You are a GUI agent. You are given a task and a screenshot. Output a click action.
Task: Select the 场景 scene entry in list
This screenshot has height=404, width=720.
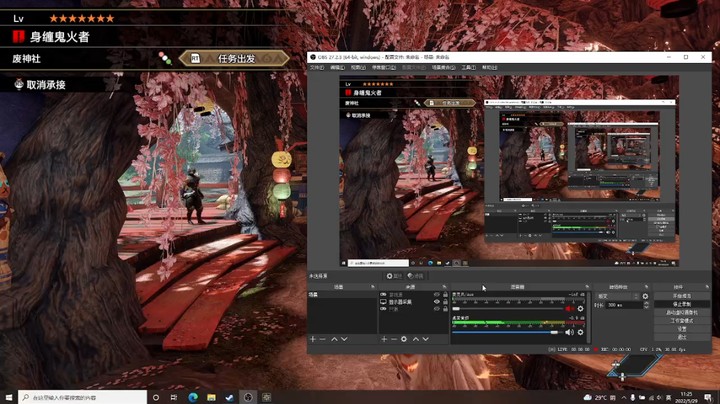342,295
